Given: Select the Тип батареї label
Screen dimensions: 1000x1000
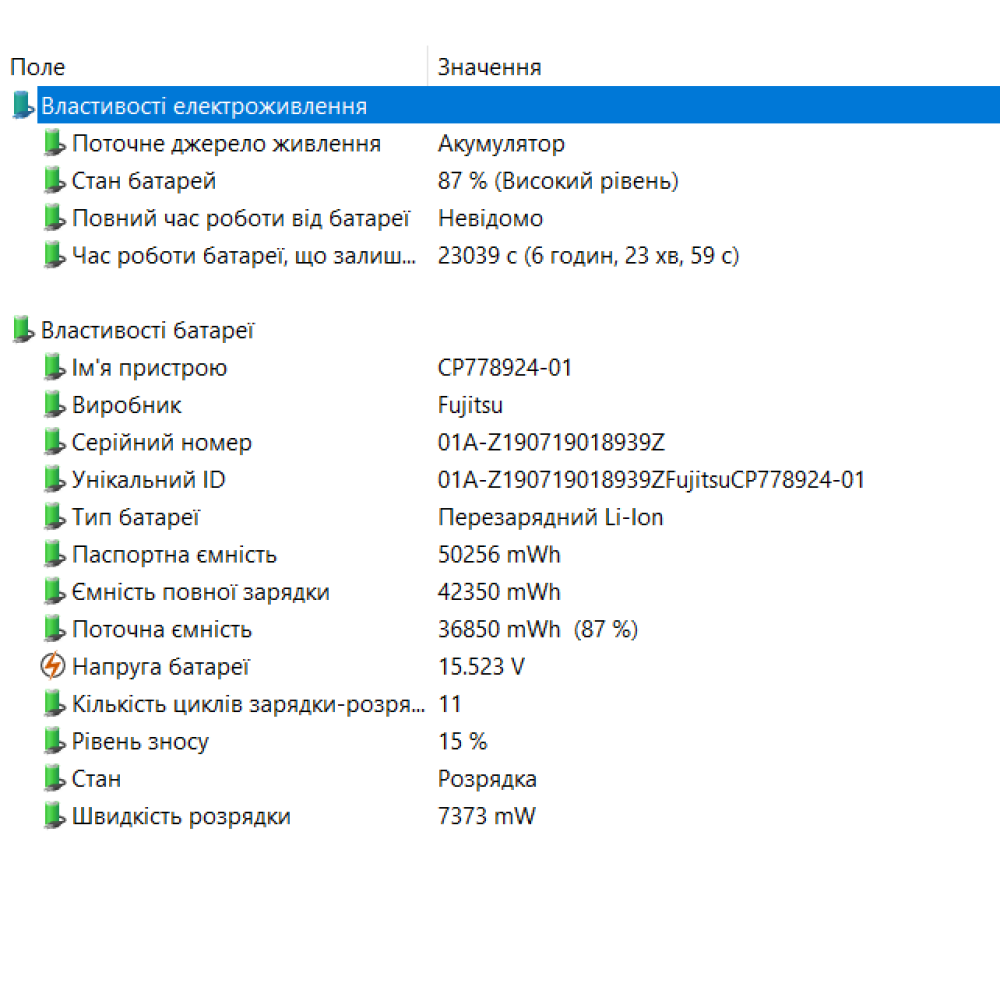Looking at the screenshot, I should pyautogui.click(x=136, y=517).
